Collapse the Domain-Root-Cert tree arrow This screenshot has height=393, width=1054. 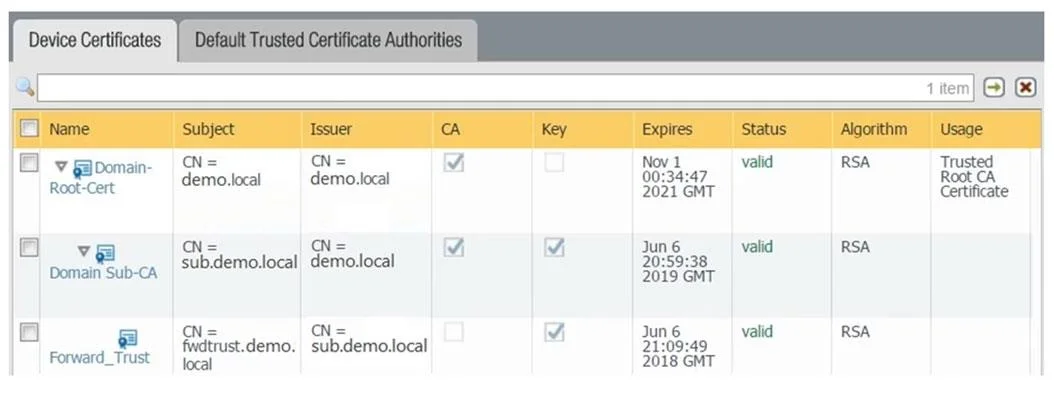[x=61, y=166]
